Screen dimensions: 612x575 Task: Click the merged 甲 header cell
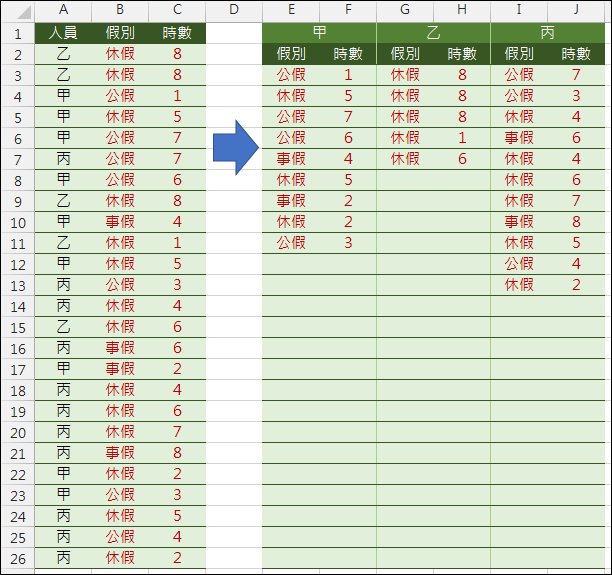coord(319,33)
